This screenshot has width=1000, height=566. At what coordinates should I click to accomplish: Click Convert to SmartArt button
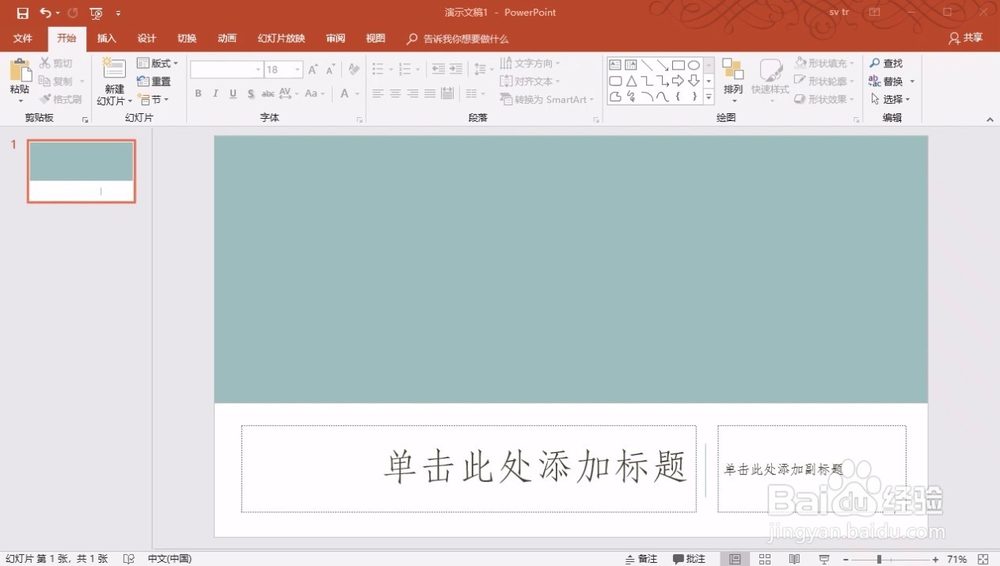click(547, 100)
